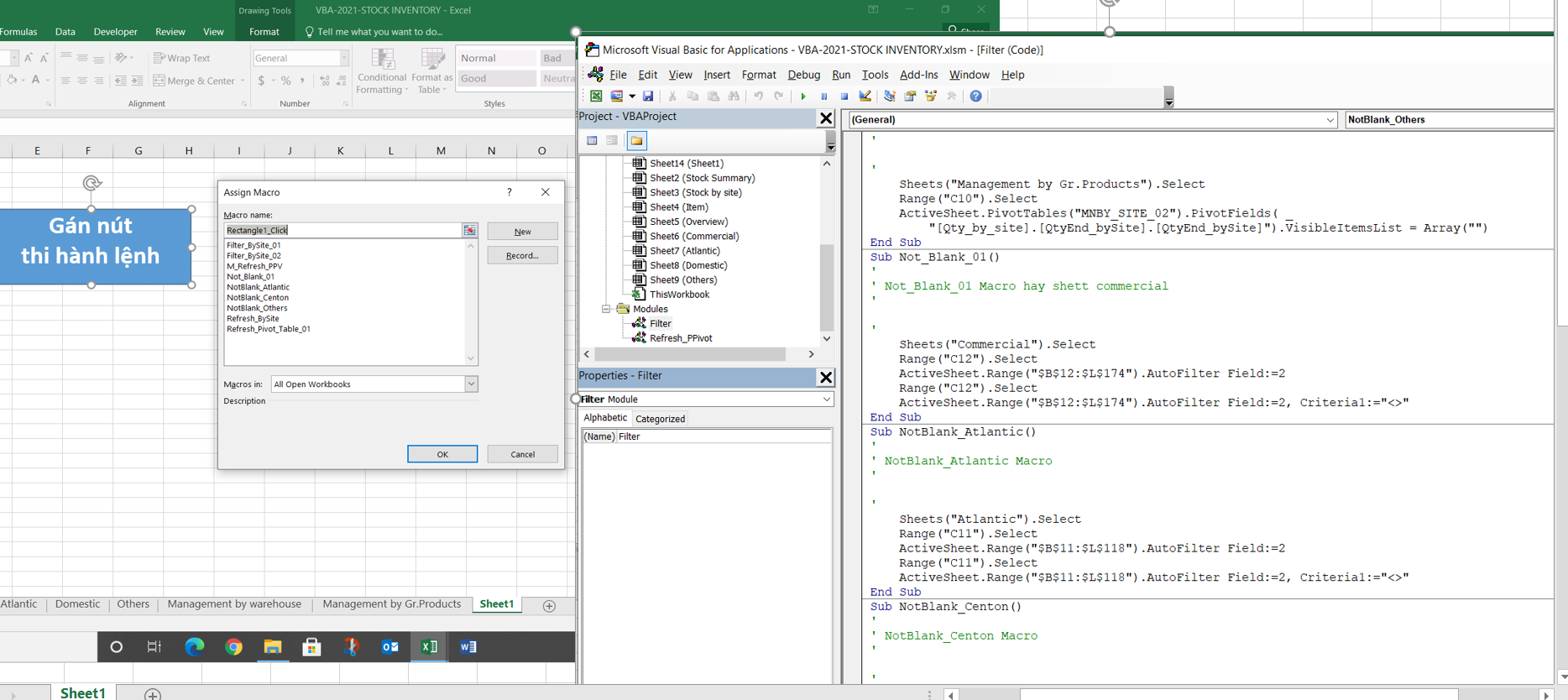The image size is (1568, 700).
Task: Click Macro name input field
Action: [x=342, y=230]
